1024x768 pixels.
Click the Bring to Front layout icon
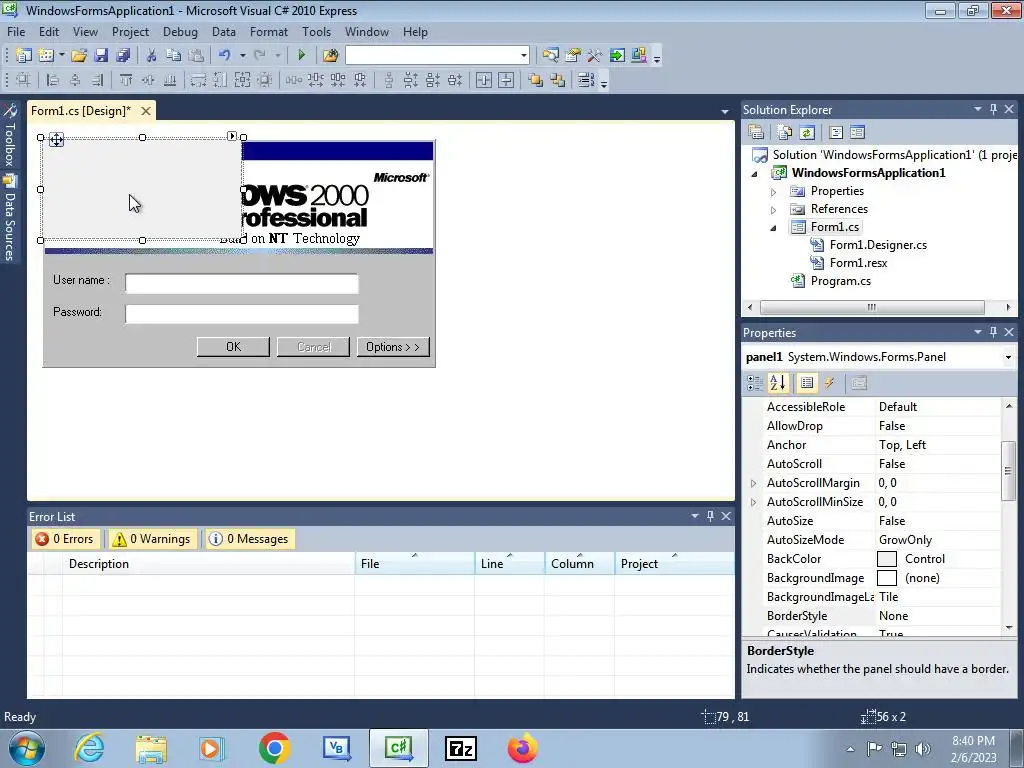(536, 80)
